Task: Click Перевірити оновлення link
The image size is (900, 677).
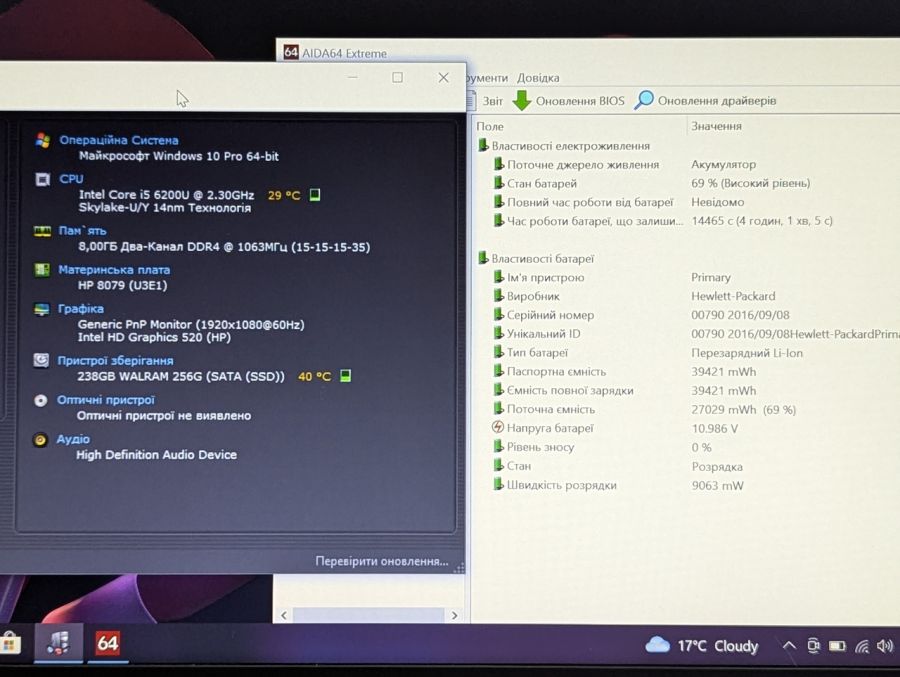Action: point(382,561)
